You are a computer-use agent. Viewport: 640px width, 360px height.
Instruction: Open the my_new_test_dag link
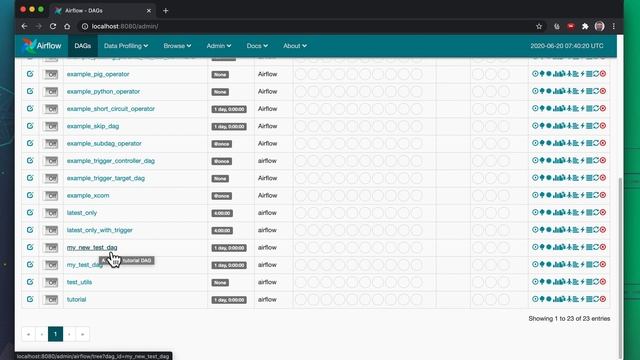[92, 247]
